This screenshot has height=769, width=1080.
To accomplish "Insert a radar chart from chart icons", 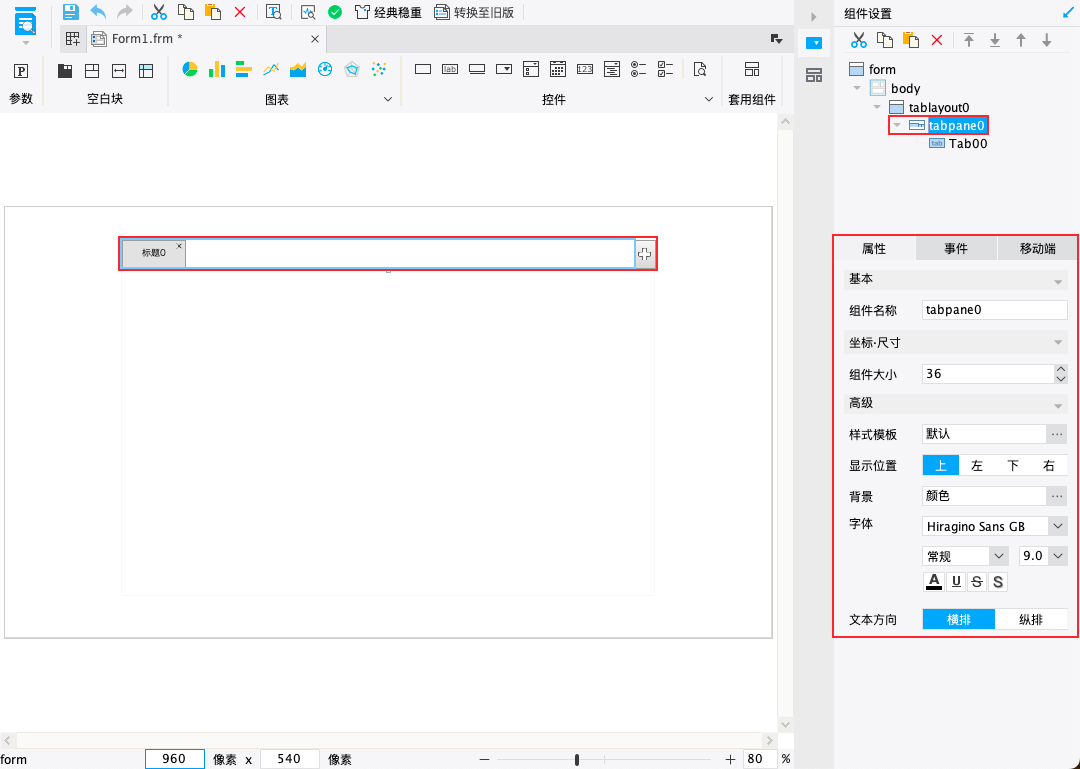I will [x=352, y=69].
